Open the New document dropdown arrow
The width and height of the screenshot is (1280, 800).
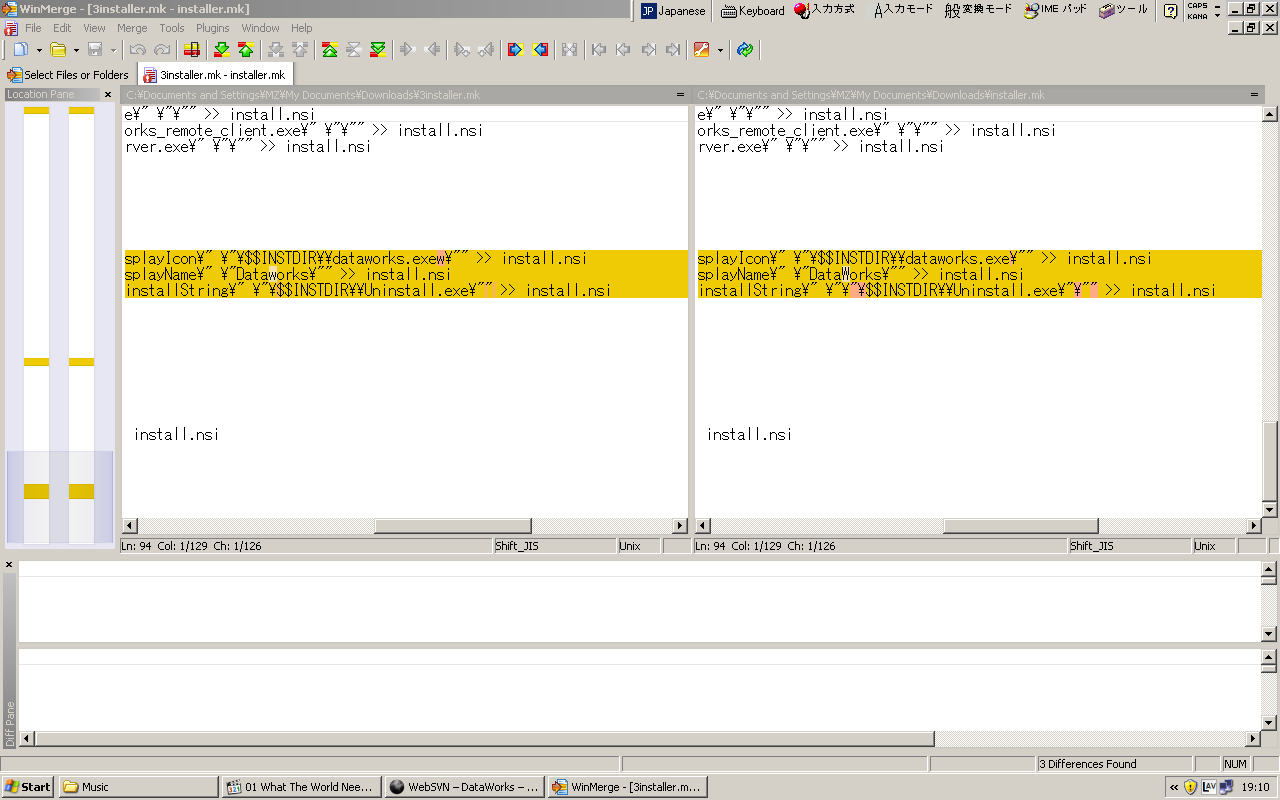(x=39, y=50)
